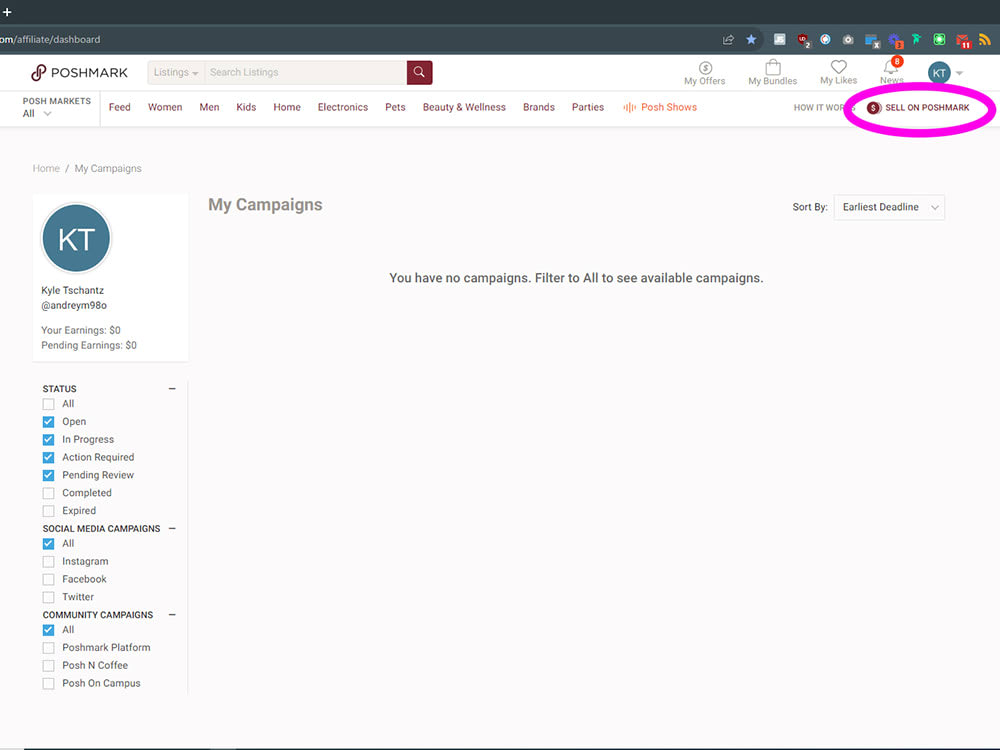Screen dimensions: 1000x750
Task: Open the Electronics category menu
Action: [x=343, y=107]
